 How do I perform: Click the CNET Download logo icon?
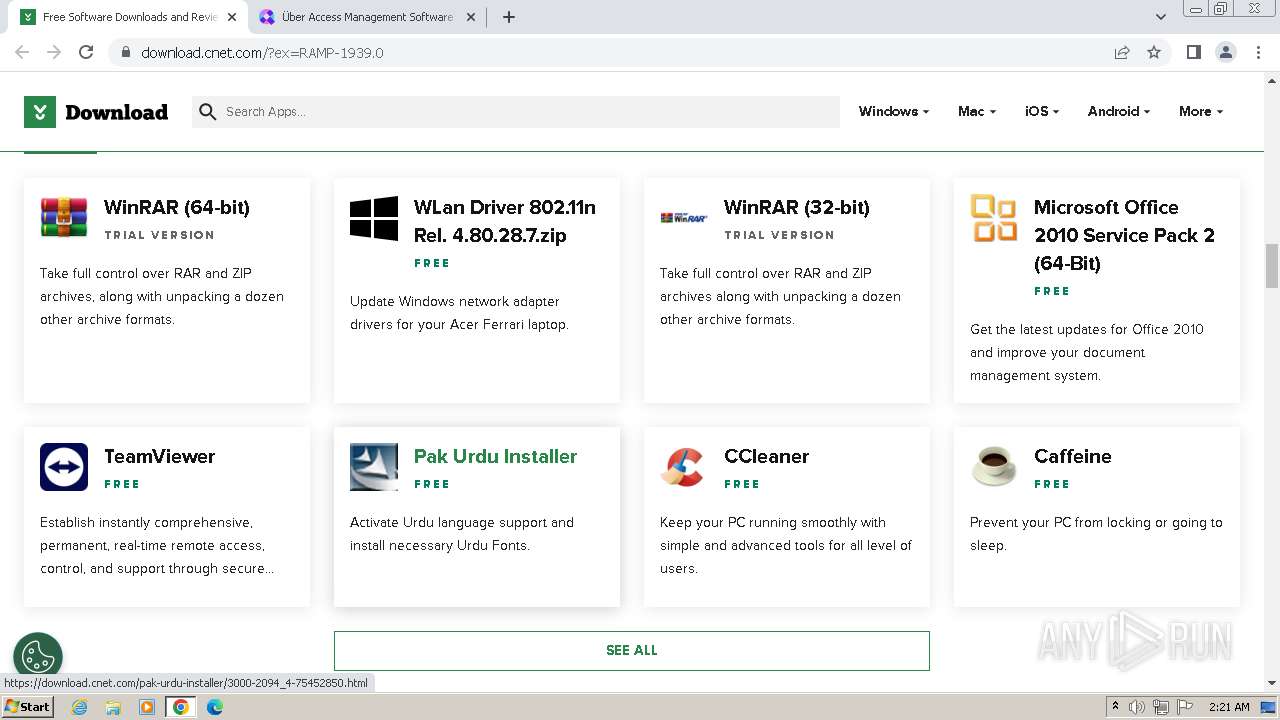pyautogui.click(x=40, y=112)
